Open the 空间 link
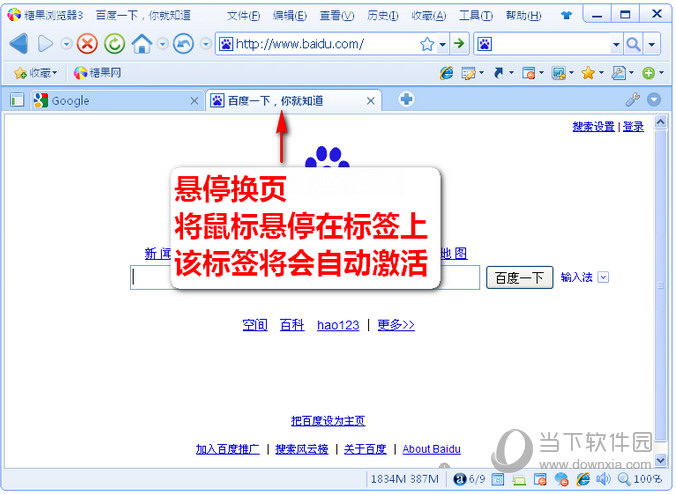Image resolution: width=676 pixels, height=494 pixels. point(255,325)
